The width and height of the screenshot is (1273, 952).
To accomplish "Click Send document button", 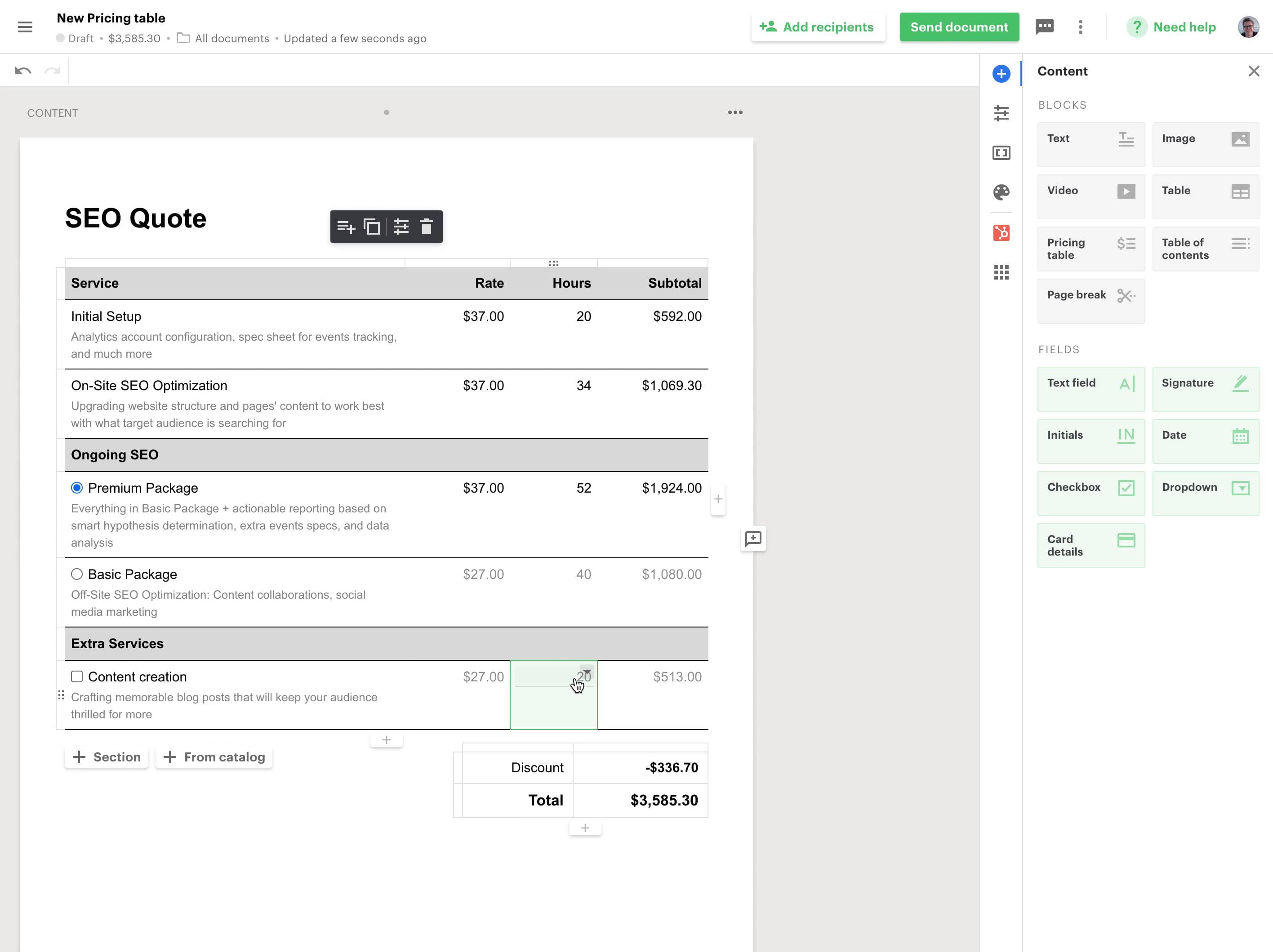I will [959, 27].
